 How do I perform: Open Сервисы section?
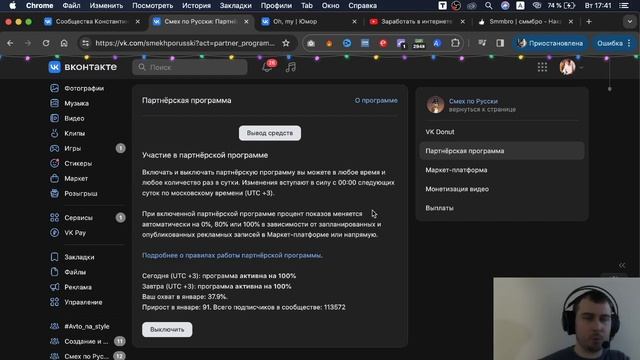point(78,218)
